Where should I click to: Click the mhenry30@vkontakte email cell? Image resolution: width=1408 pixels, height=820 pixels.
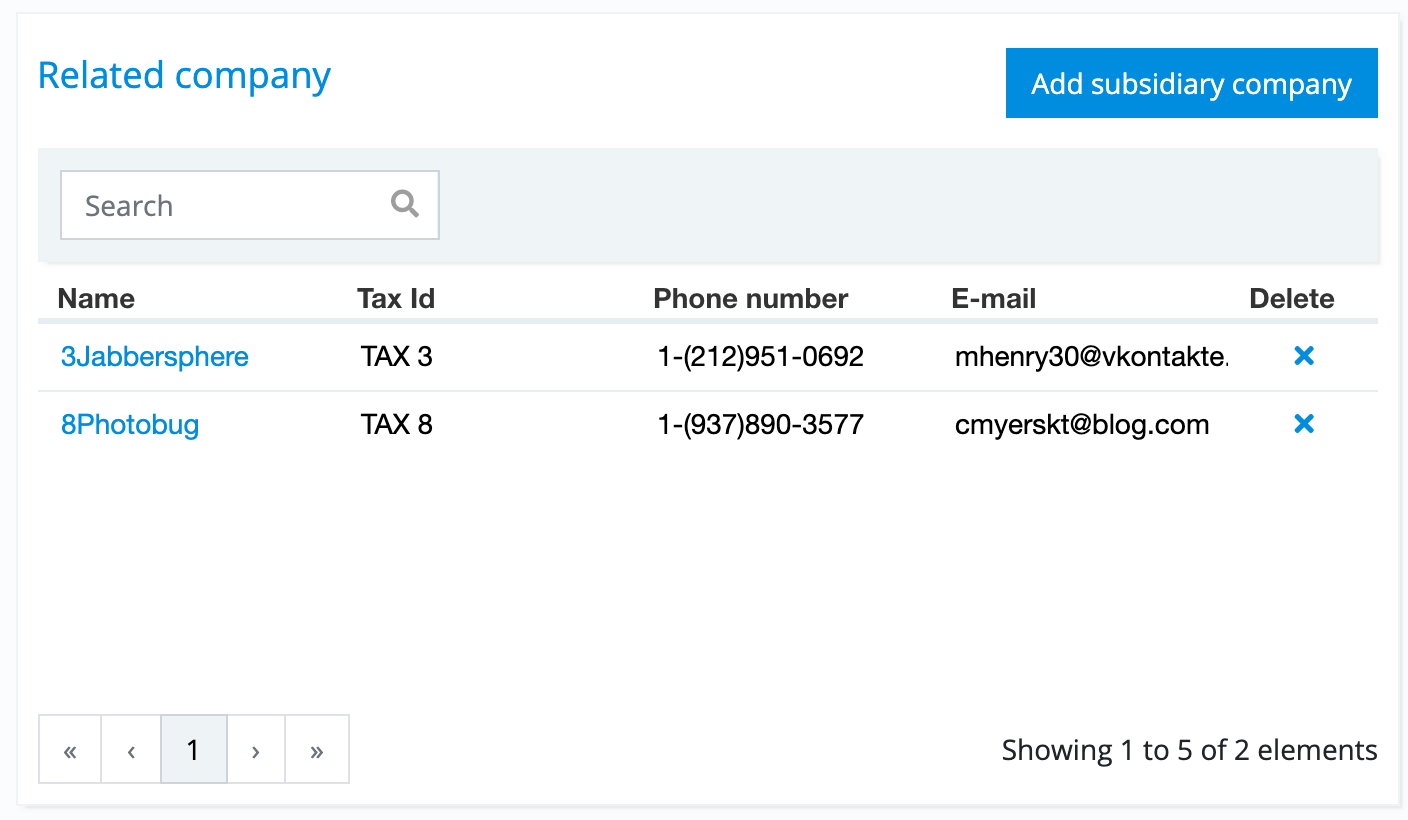tap(1091, 357)
